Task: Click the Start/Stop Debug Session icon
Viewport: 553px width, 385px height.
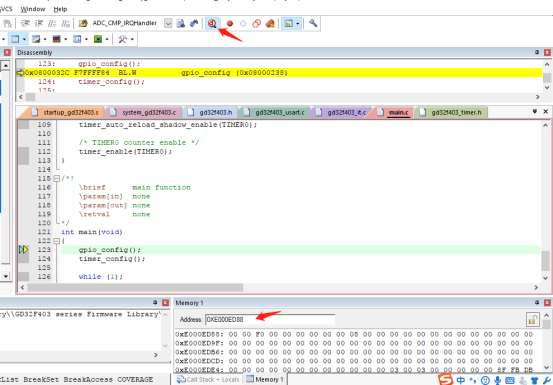Action: 212,23
